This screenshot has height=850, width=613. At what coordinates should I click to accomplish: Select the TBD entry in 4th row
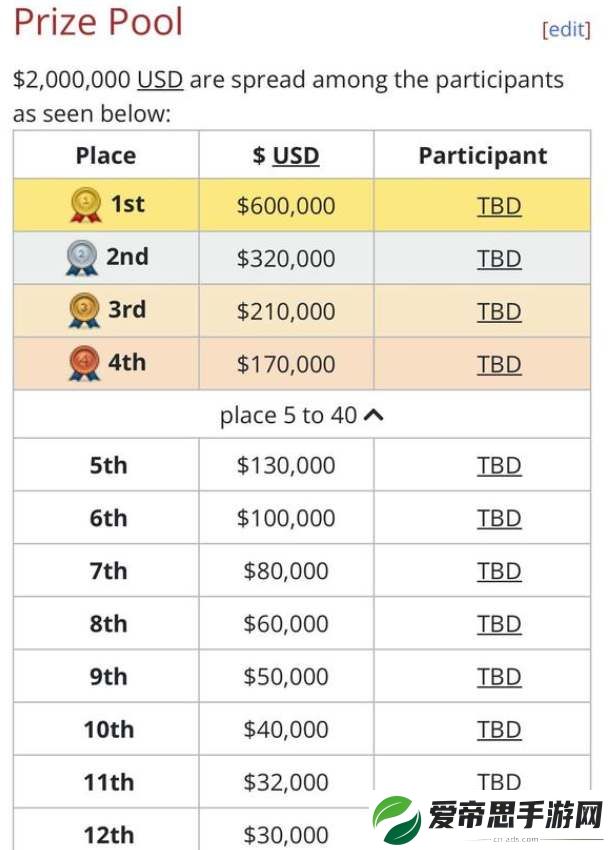[499, 365]
